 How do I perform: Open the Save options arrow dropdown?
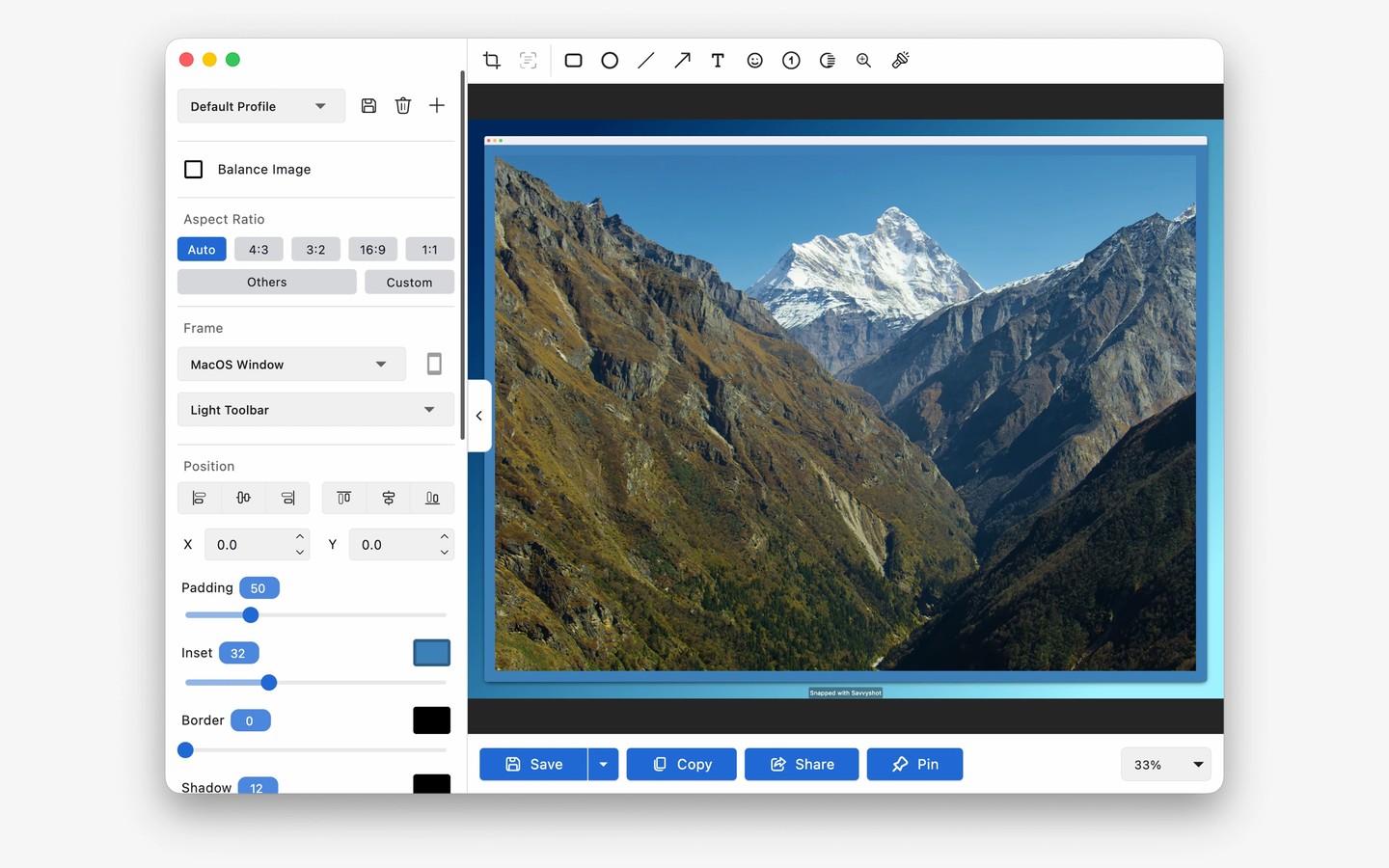tap(603, 765)
